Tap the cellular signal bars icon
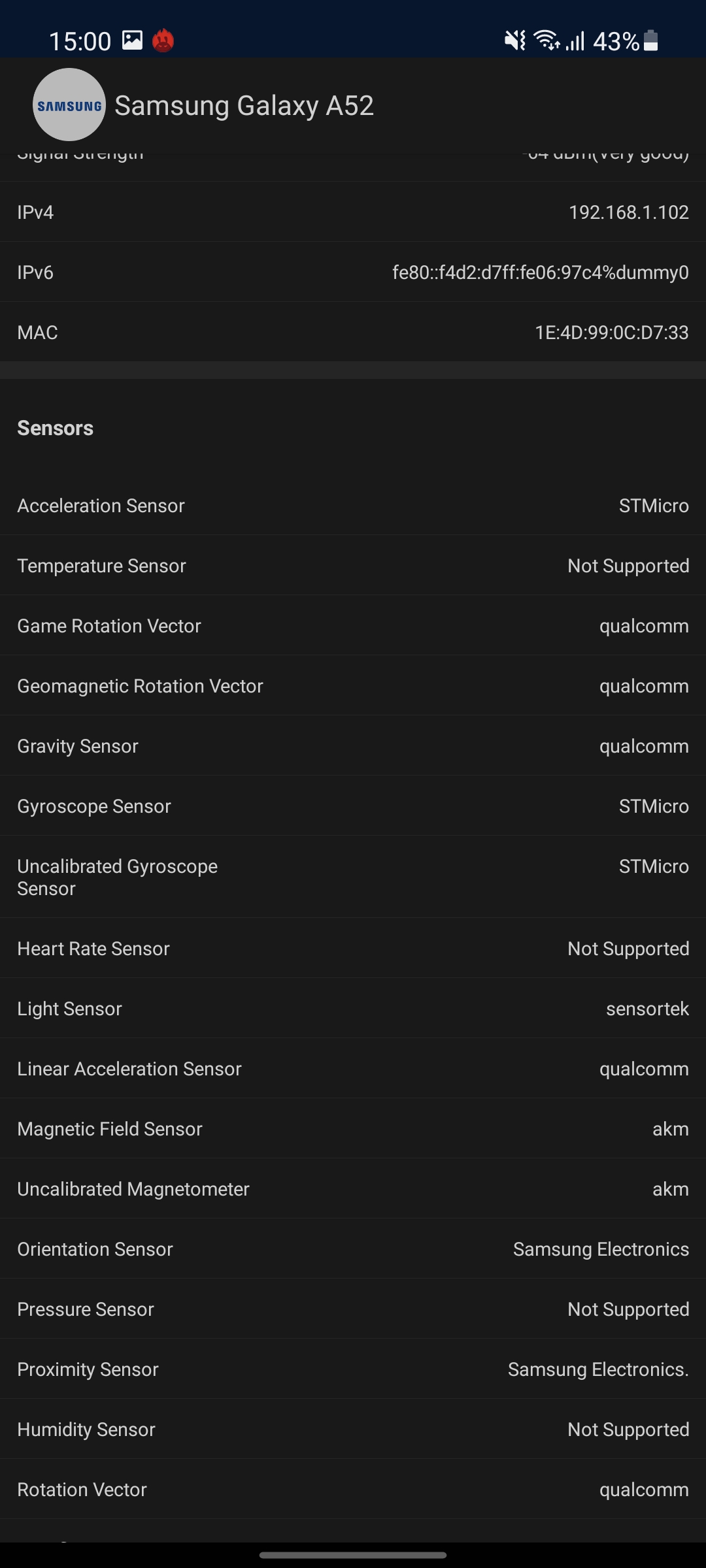 [x=575, y=41]
